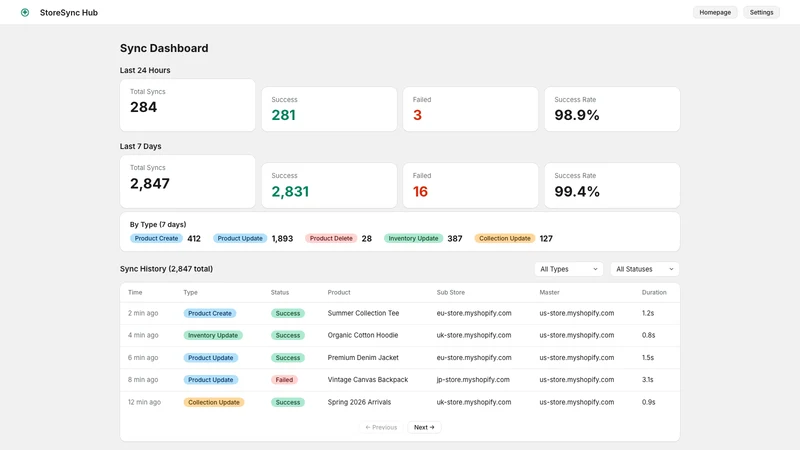Select the Vintage Canvas Backpack product cell
Image resolution: width=800 pixels, height=450 pixels.
[x=368, y=380]
